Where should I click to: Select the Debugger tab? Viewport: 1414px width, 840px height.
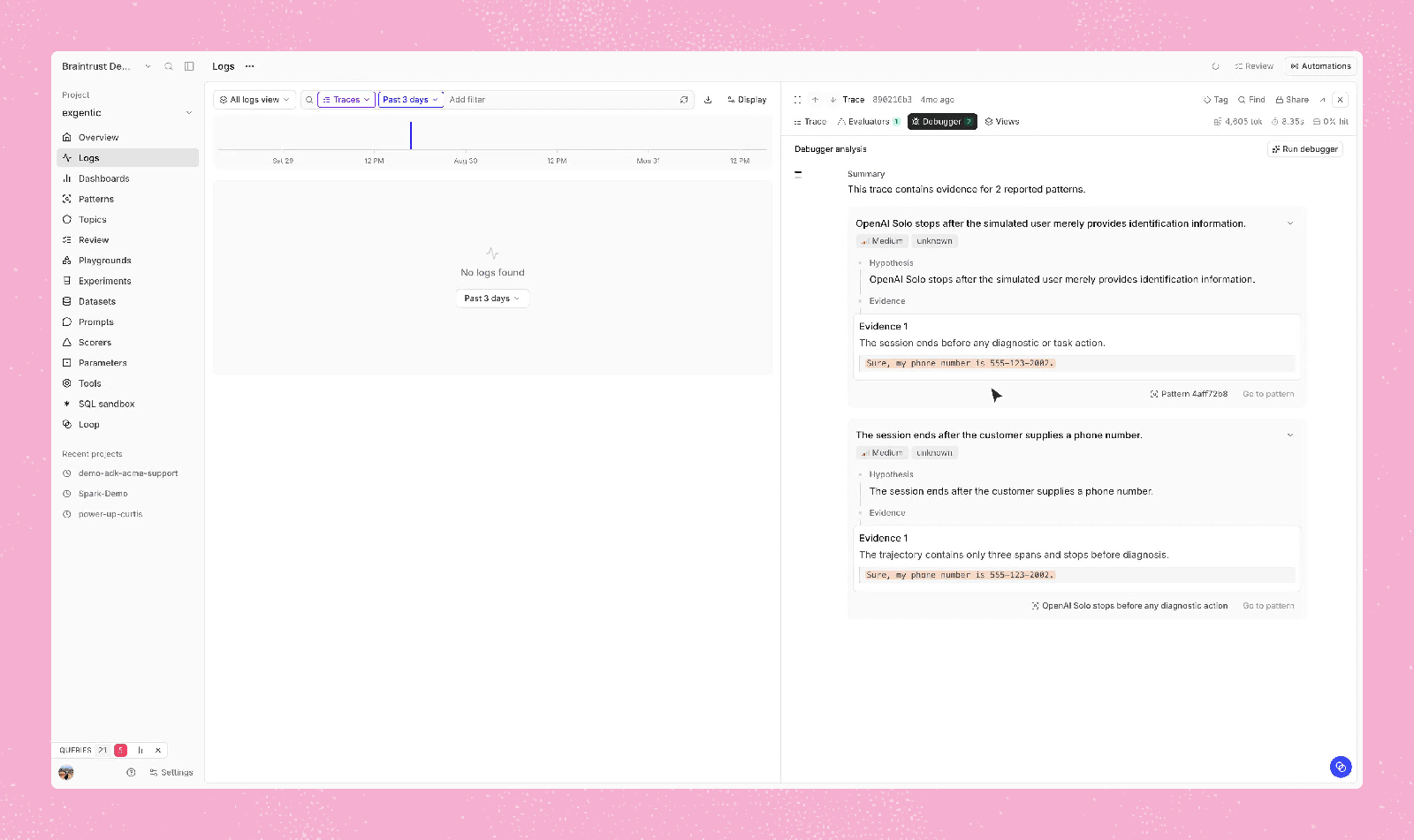[942, 122]
